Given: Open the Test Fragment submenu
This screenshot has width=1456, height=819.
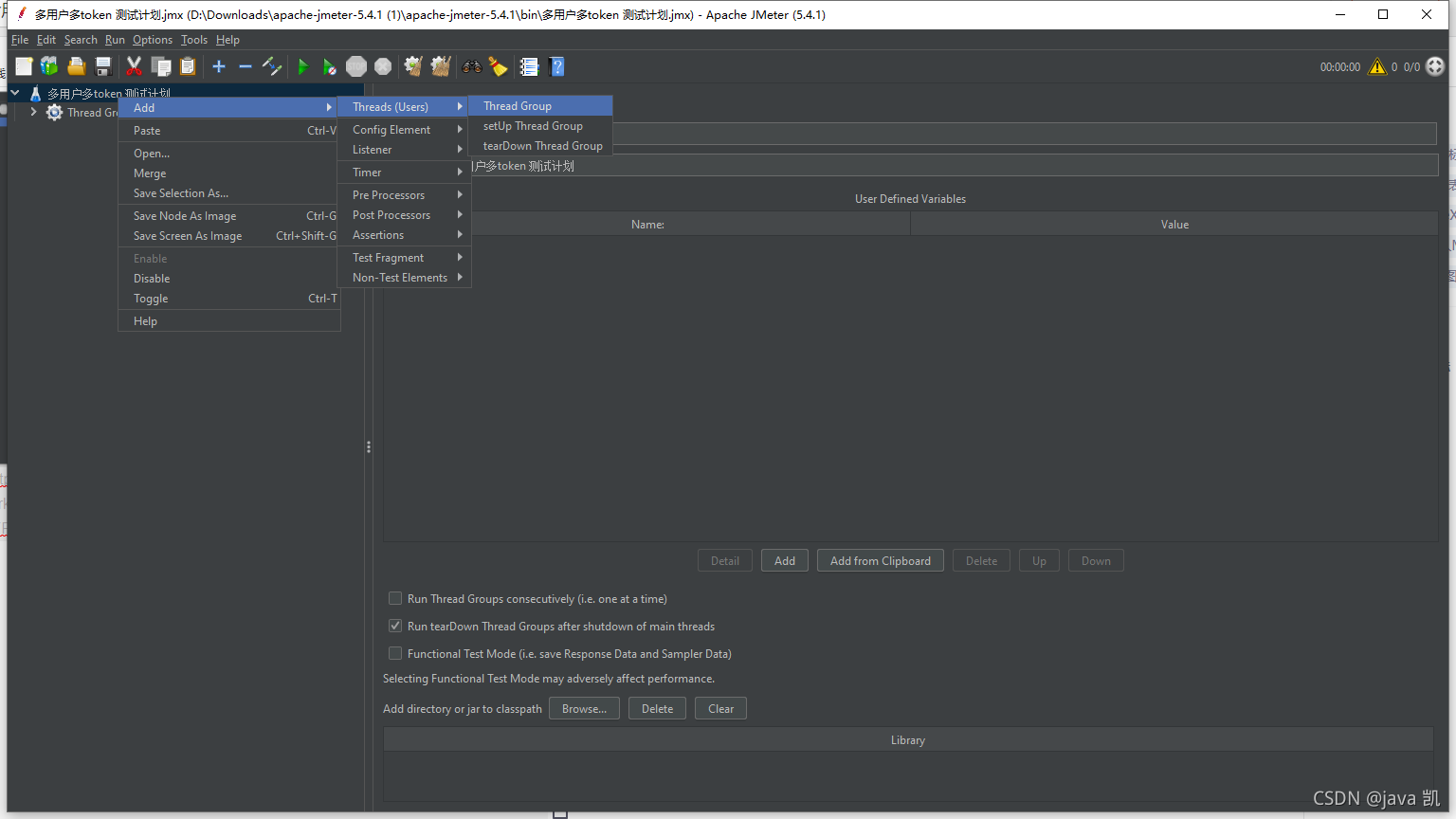Looking at the screenshot, I should [x=404, y=258].
